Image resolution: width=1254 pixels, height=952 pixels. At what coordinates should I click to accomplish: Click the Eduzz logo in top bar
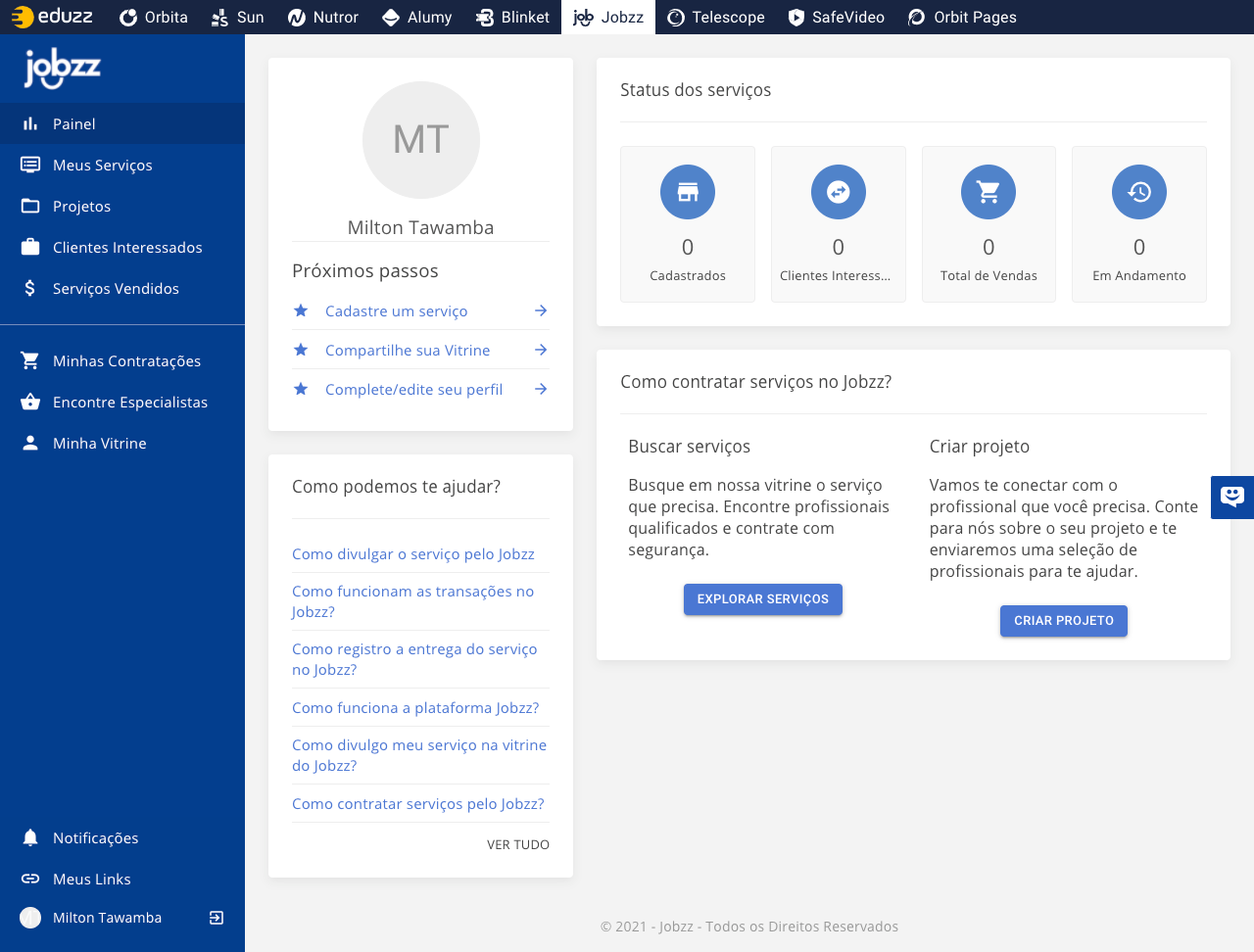52,17
